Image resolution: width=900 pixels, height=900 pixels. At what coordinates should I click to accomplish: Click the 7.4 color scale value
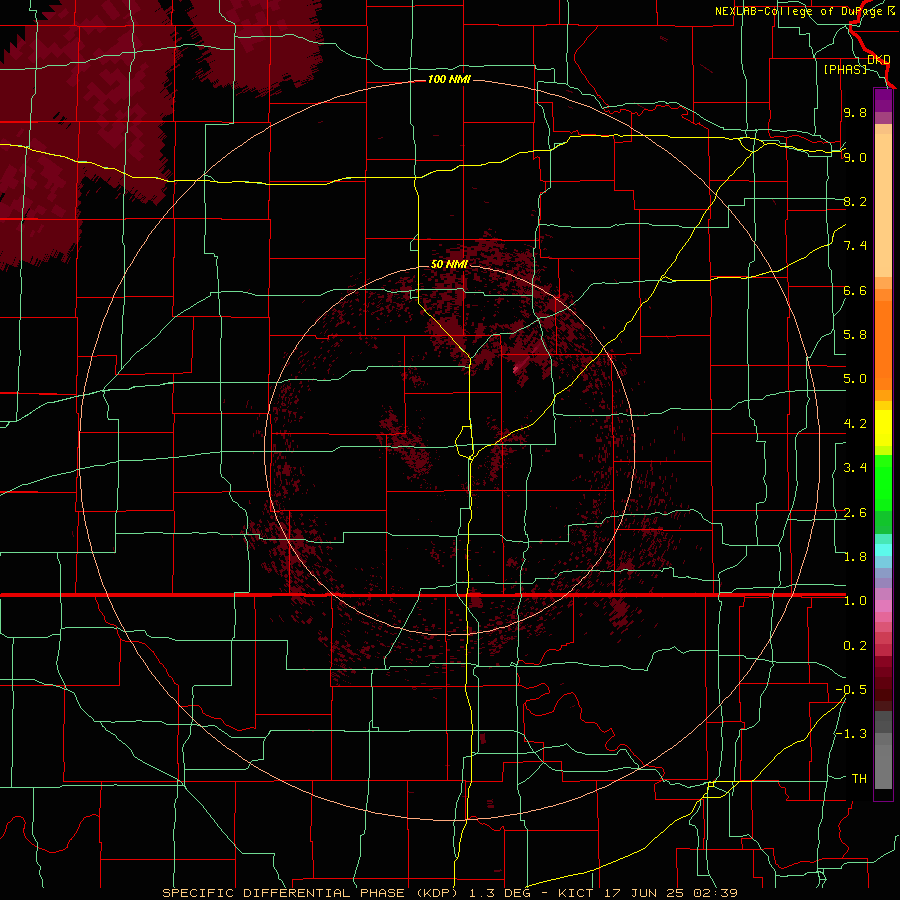(855, 246)
